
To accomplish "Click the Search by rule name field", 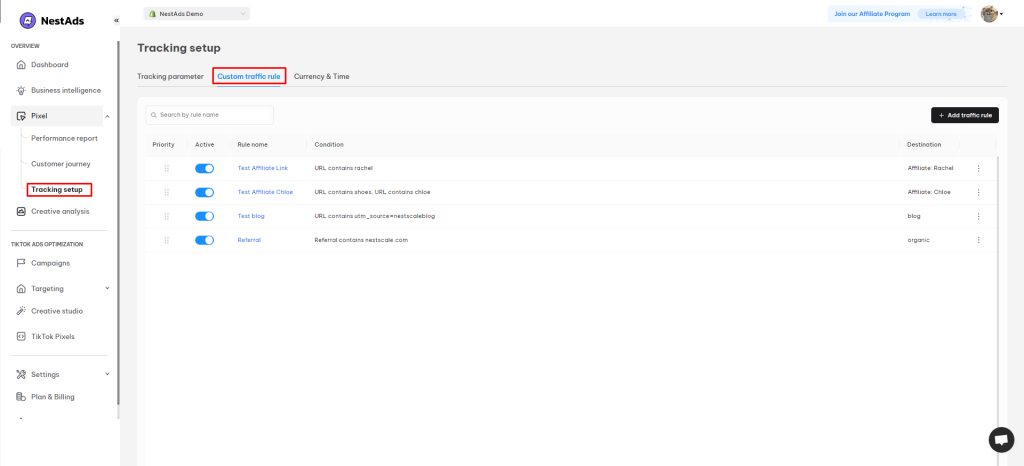I will pyautogui.click(x=209, y=115).
